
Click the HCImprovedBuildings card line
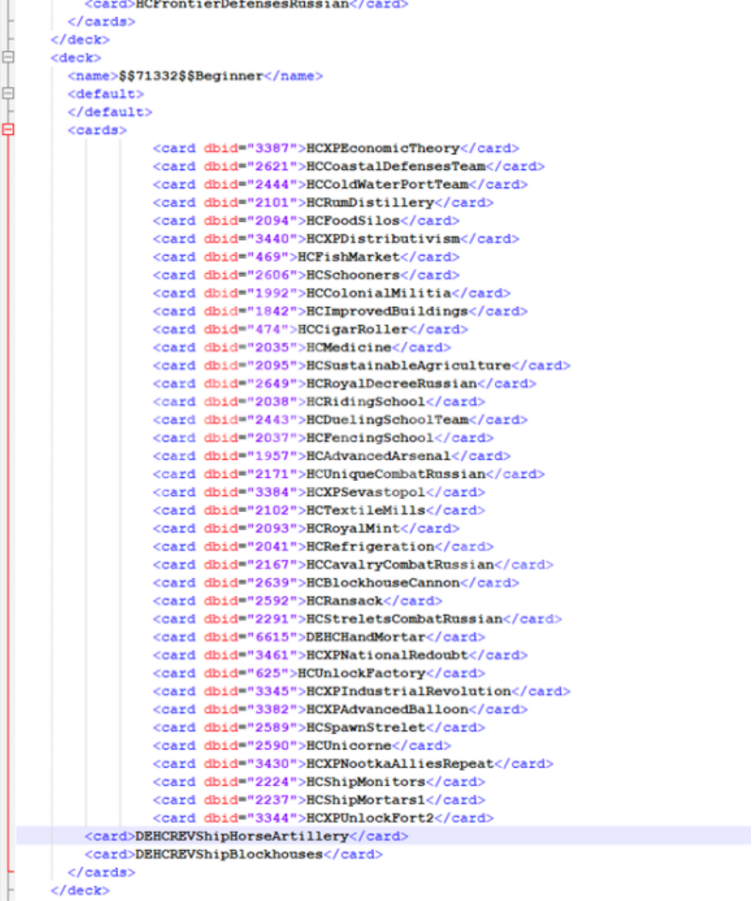click(x=340, y=311)
